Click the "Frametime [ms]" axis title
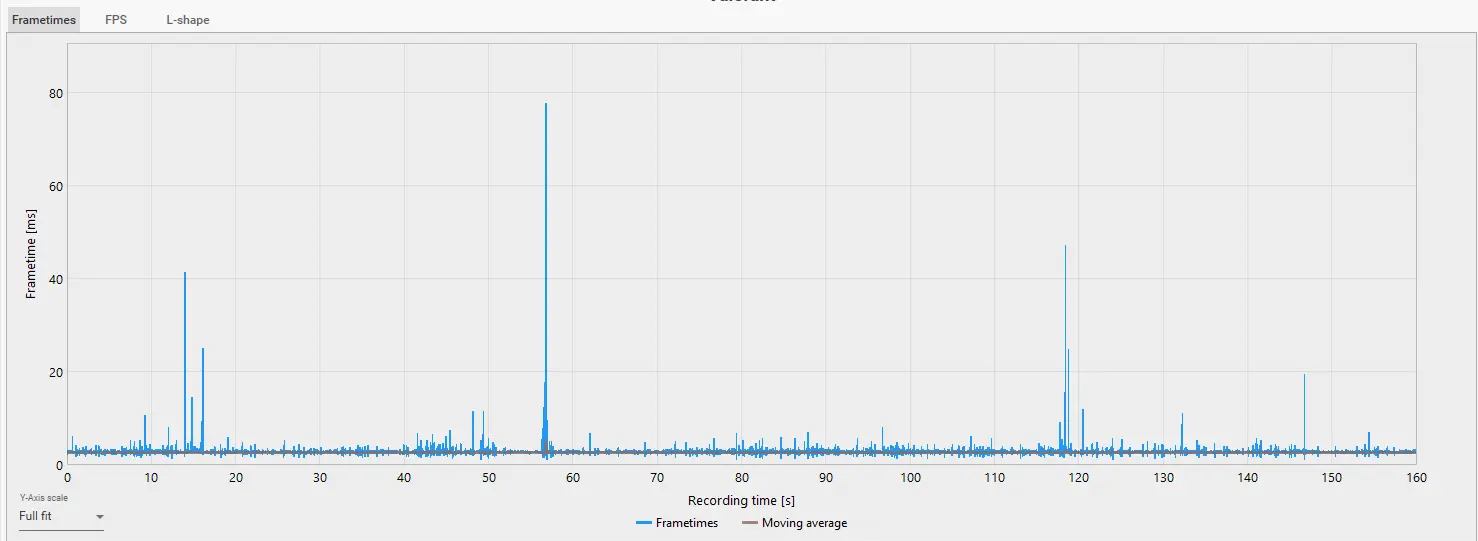The width and height of the screenshot is (1478, 541). coord(31,254)
